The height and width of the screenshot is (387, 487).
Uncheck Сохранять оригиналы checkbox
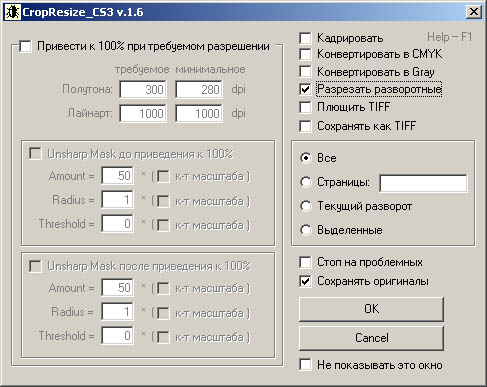pos(305,281)
